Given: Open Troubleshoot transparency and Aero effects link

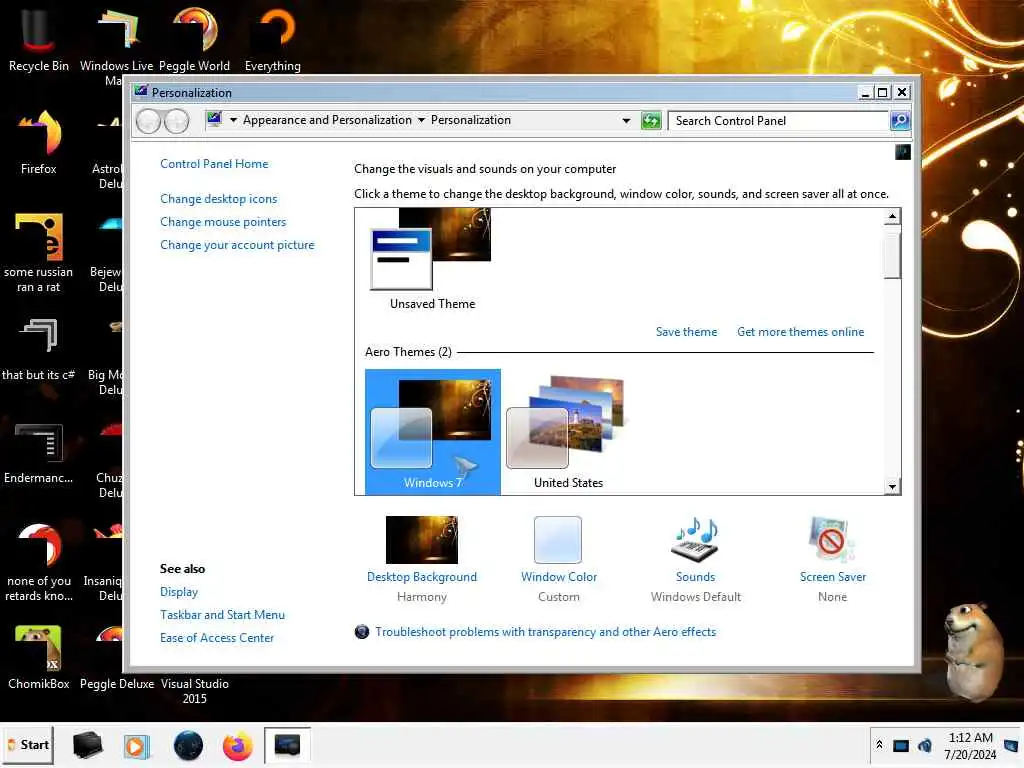Looking at the screenshot, I should (545, 632).
